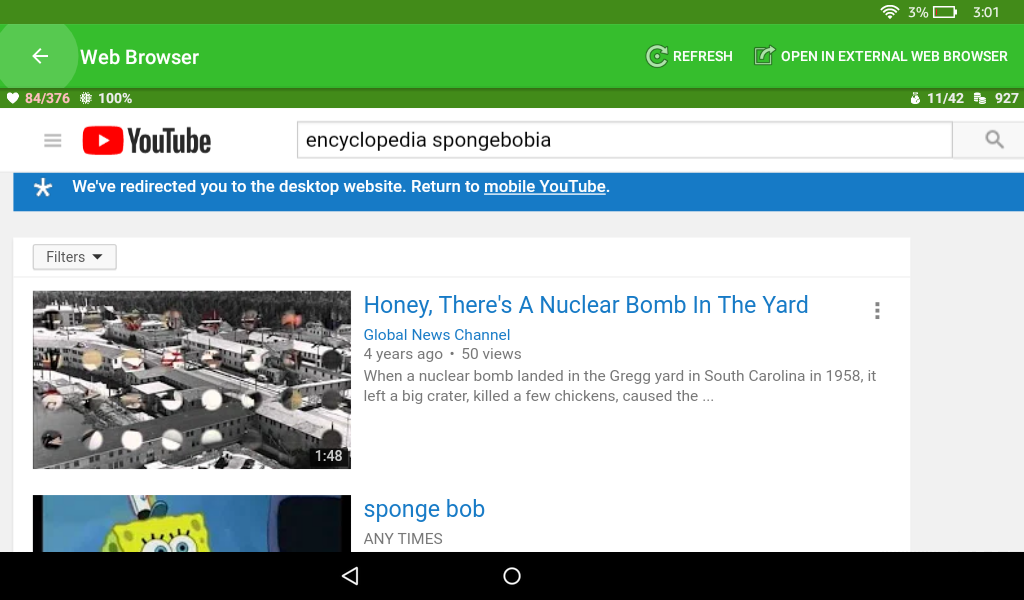Image resolution: width=1024 pixels, height=600 pixels.
Task: Open in external web browser
Action: [x=880, y=56]
